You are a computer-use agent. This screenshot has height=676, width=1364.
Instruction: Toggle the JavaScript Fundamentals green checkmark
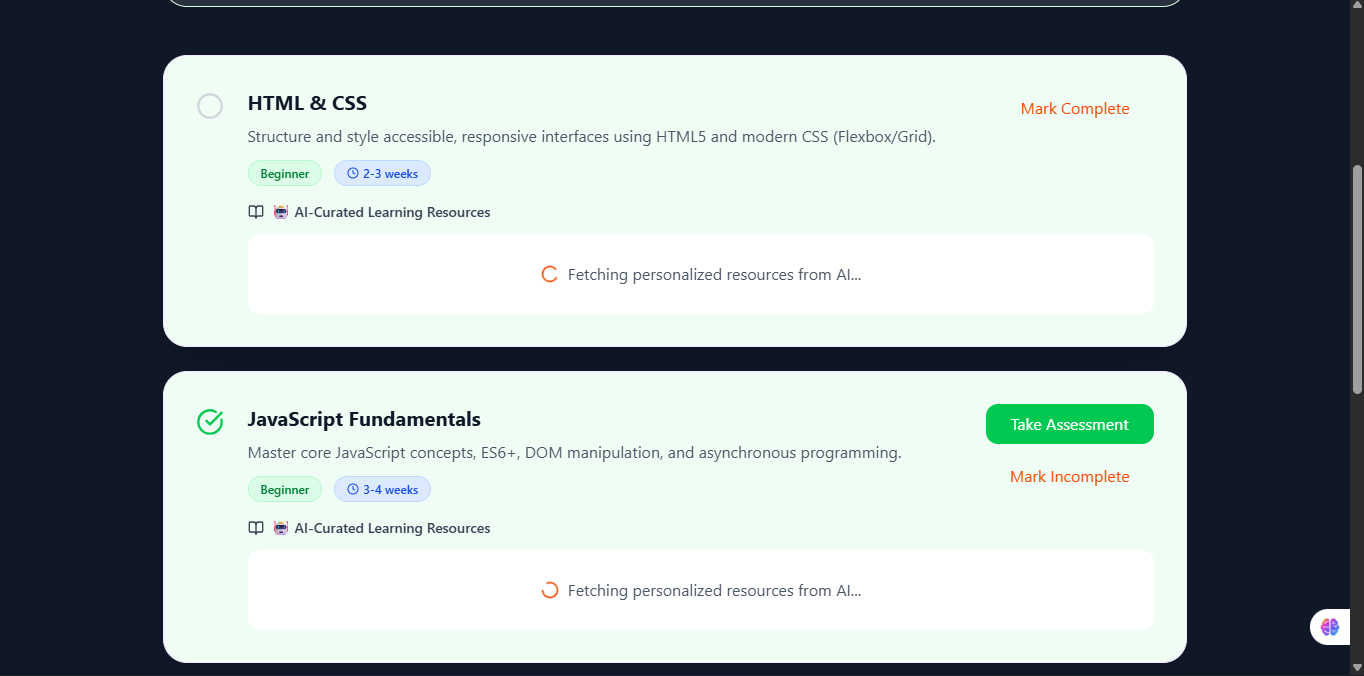click(x=210, y=422)
